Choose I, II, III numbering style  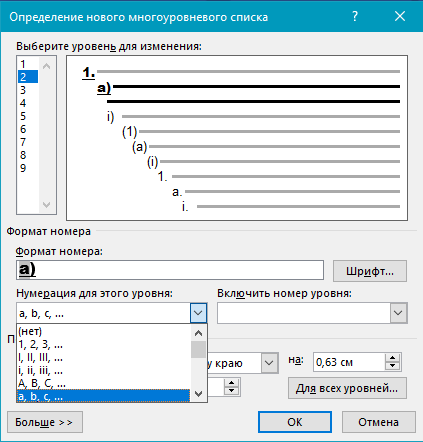103,357
